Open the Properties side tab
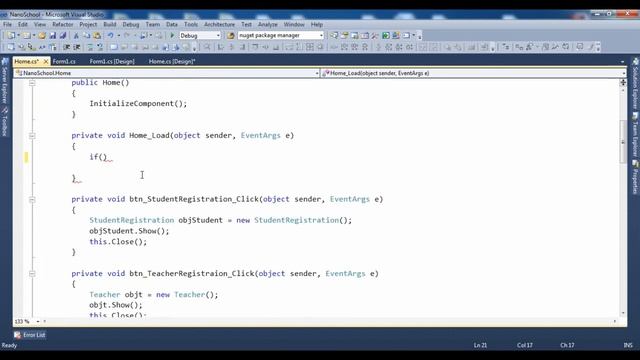 tap(635, 177)
